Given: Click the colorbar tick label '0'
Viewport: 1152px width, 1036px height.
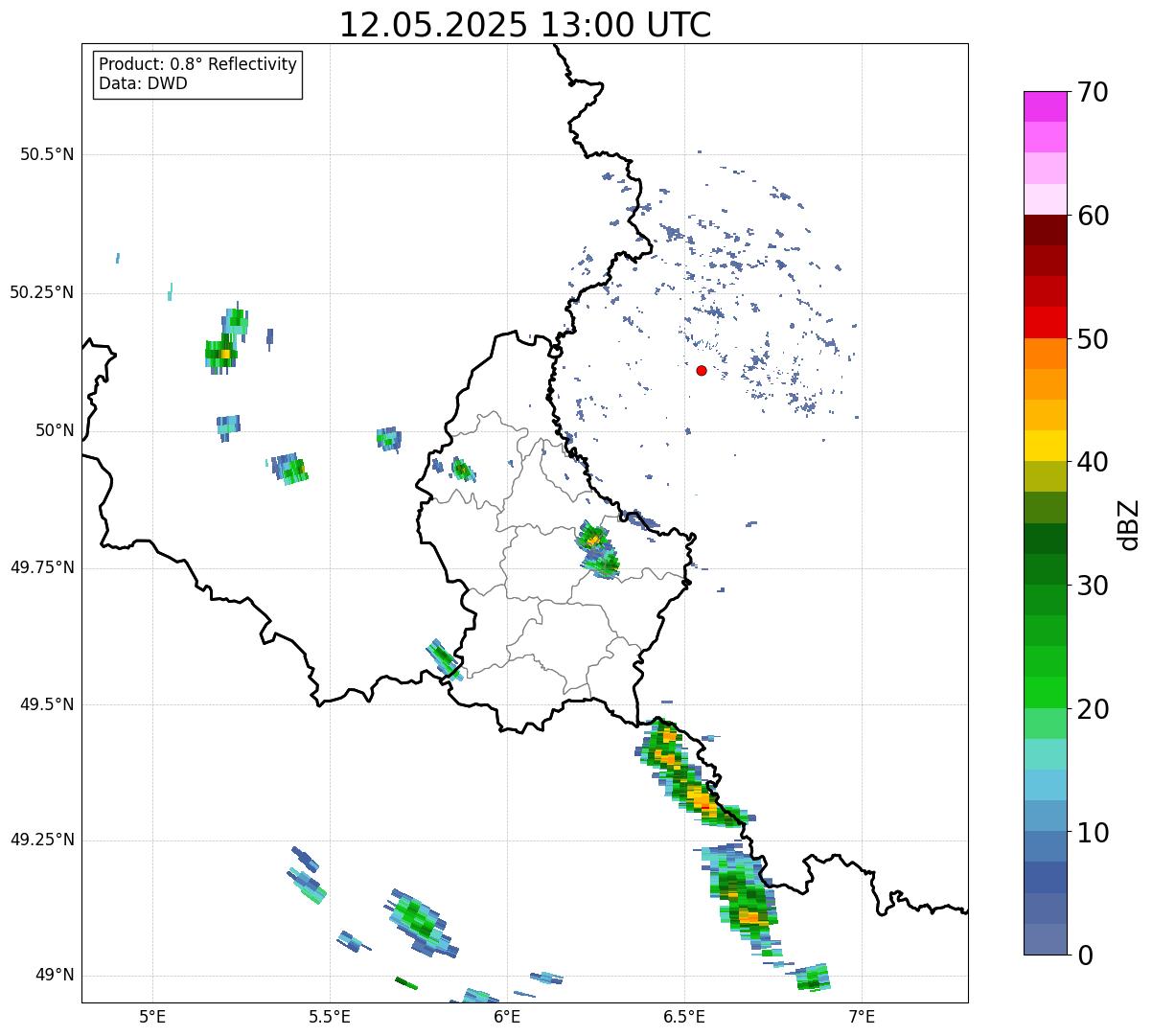Looking at the screenshot, I should coord(1084,955).
